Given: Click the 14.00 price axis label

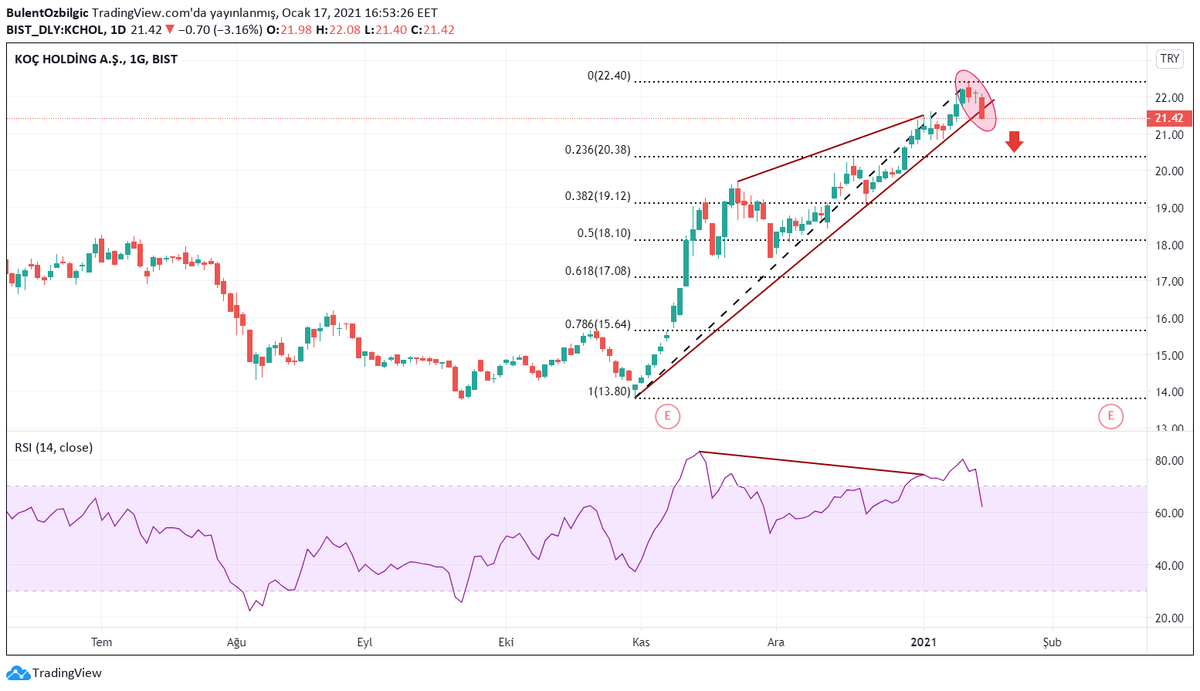Looking at the screenshot, I should pyautogui.click(x=1170, y=392).
